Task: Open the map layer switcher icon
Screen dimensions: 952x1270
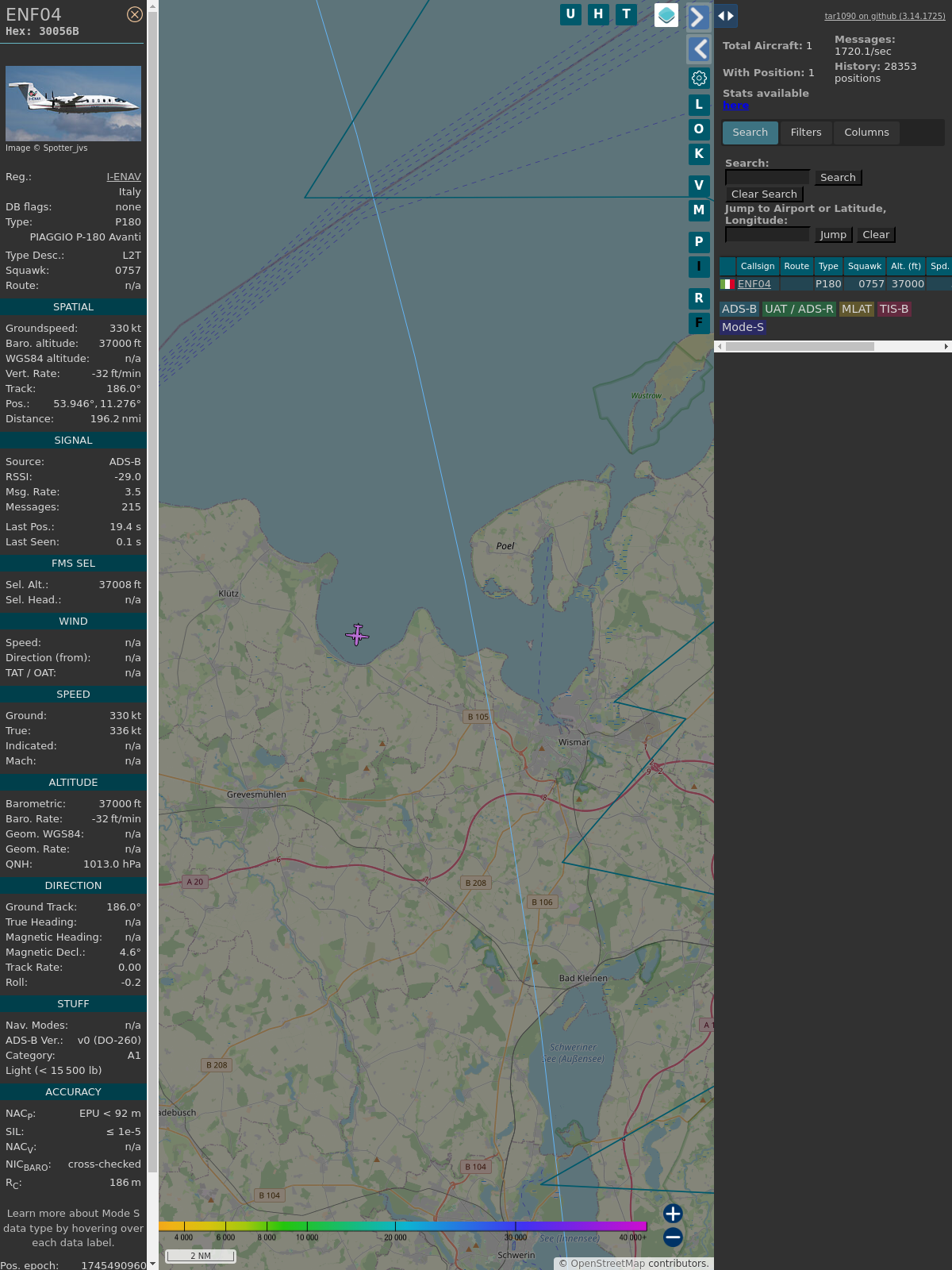Action: pos(666,15)
